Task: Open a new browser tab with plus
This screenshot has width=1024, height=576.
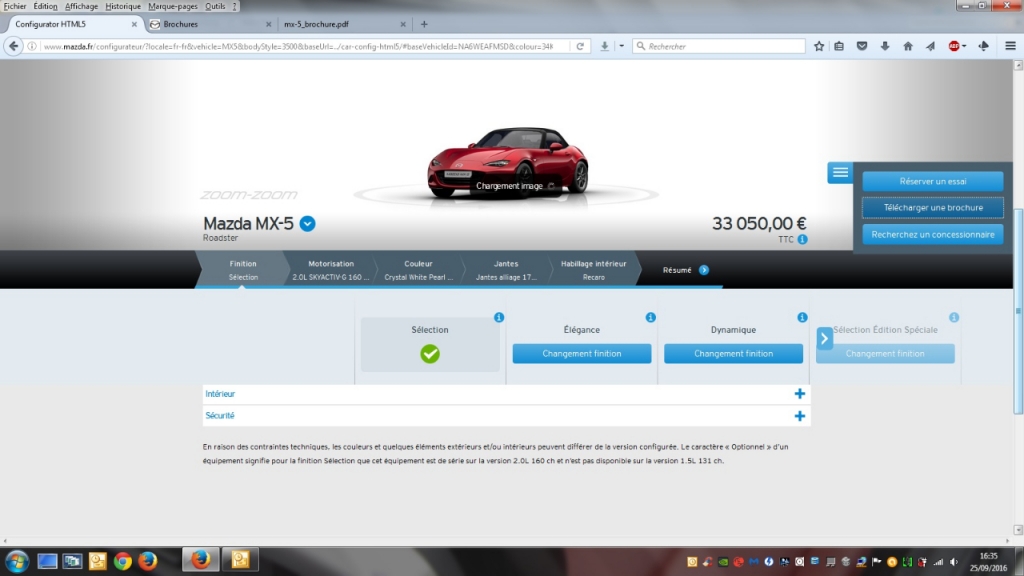Action: pos(424,24)
